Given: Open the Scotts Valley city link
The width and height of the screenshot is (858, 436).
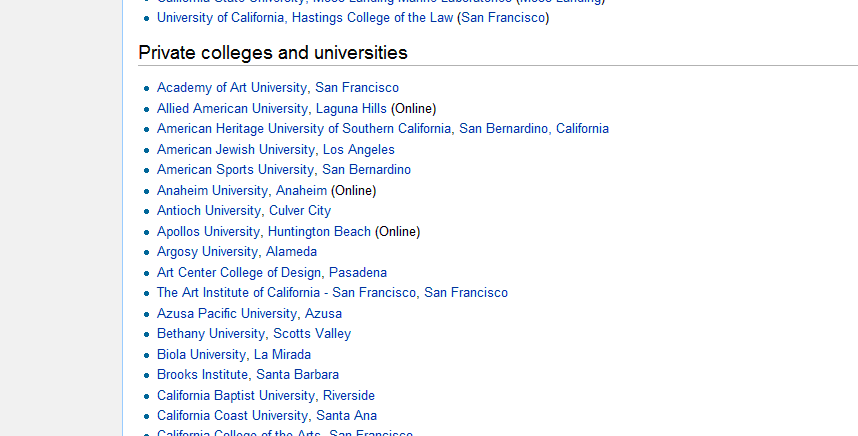Looking at the screenshot, I should [x=312, y=334].
